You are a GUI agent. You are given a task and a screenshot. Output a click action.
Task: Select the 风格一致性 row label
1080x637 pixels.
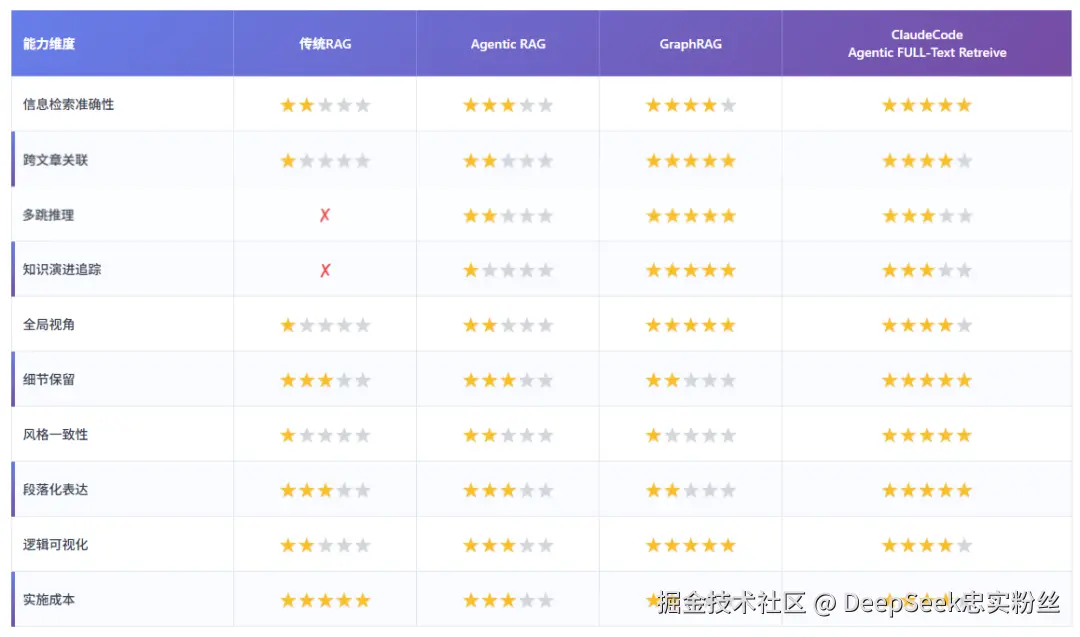[55, 435]
